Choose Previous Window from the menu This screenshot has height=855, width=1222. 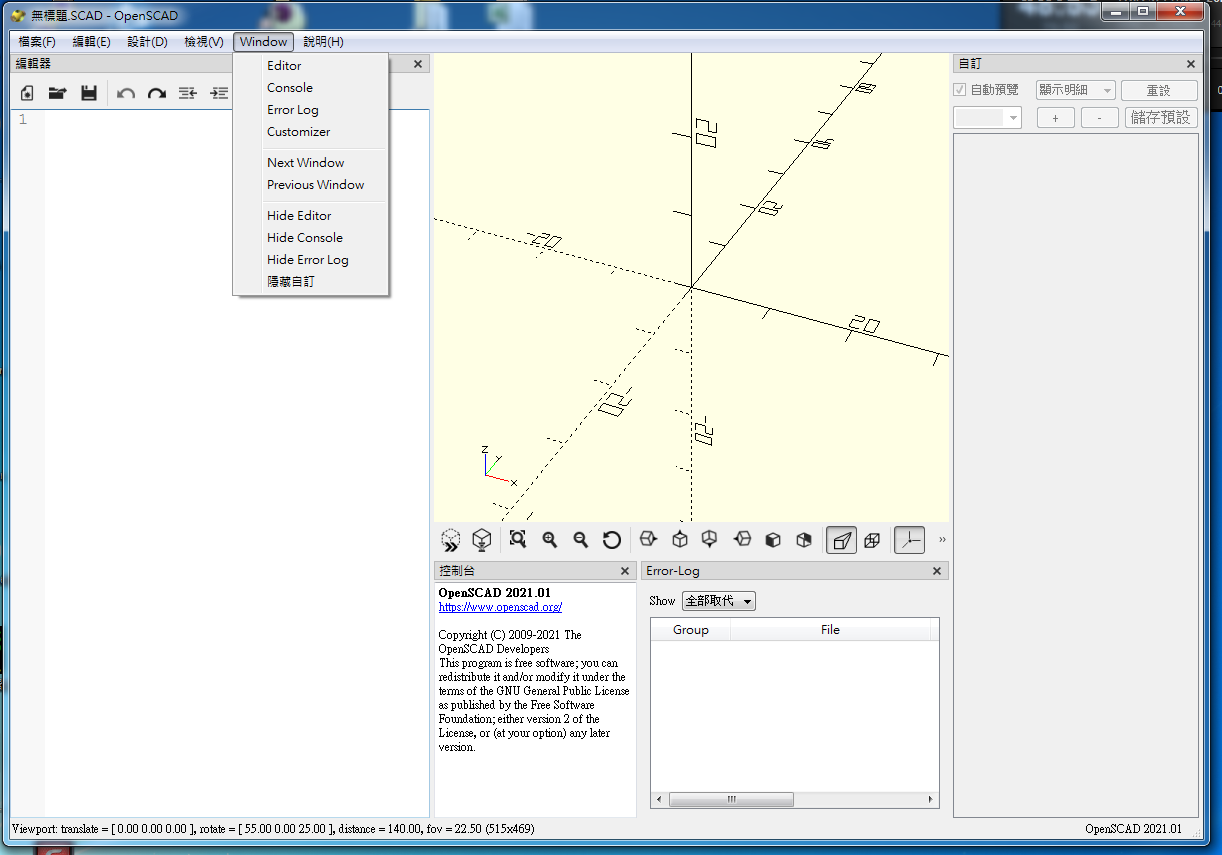click(x=310, y=185)
